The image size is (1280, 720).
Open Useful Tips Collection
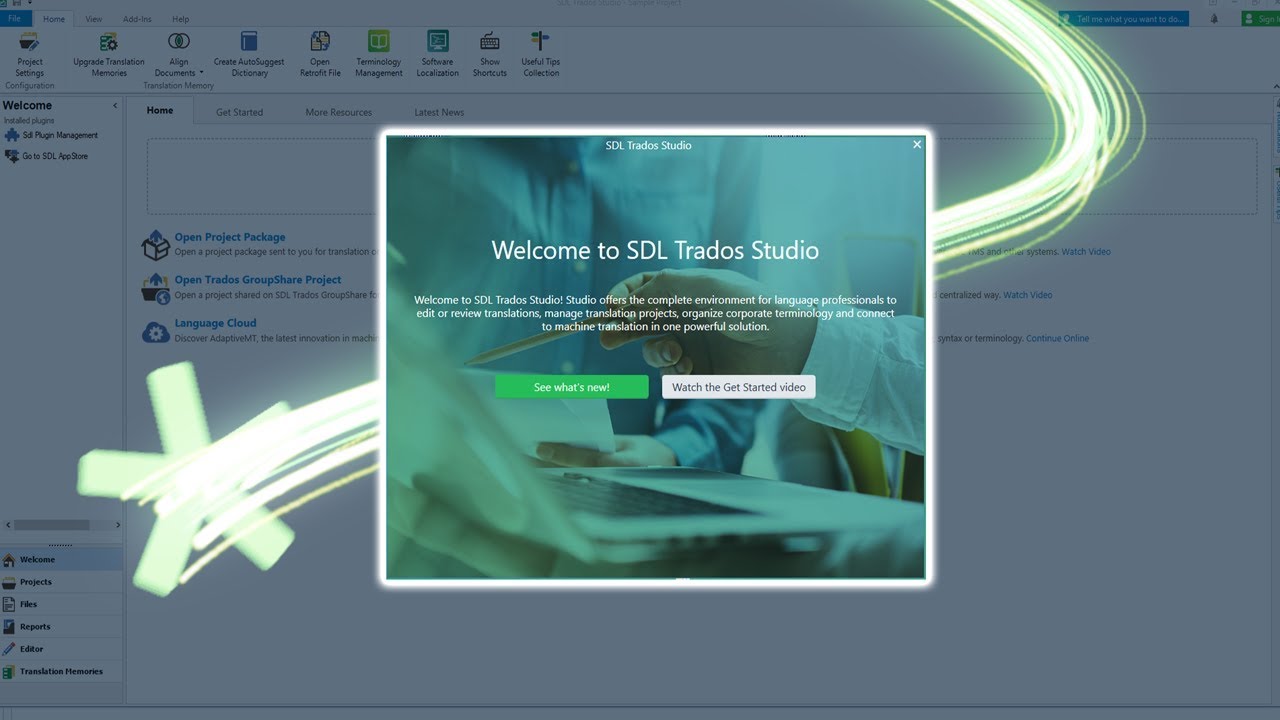click(540, 55)
